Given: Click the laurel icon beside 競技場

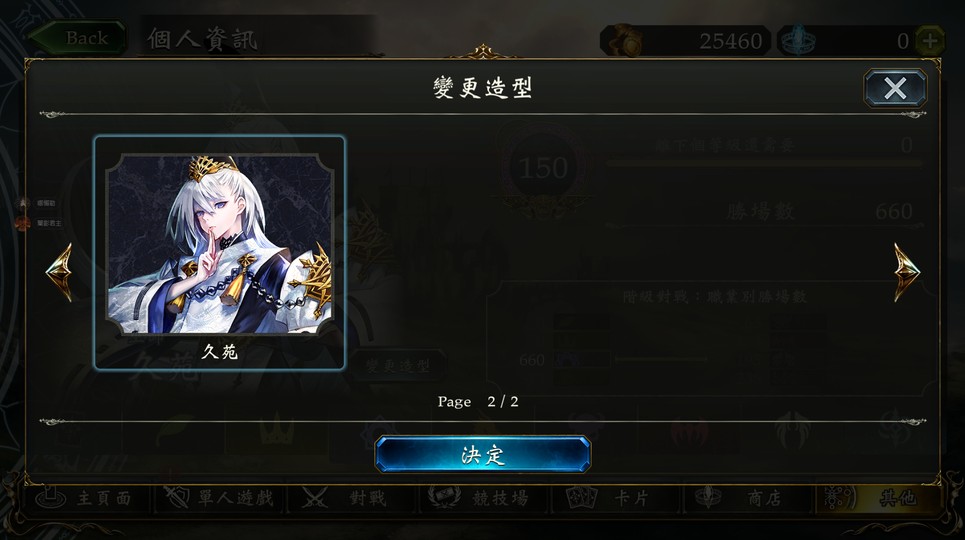Looking at the screenshot, I should click(x=444, y=498).
